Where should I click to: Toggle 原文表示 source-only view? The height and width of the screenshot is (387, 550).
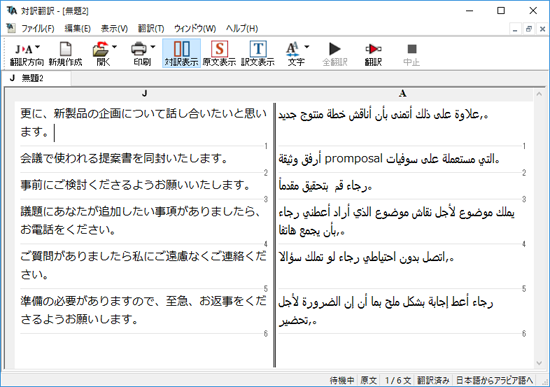click(220, 53)
